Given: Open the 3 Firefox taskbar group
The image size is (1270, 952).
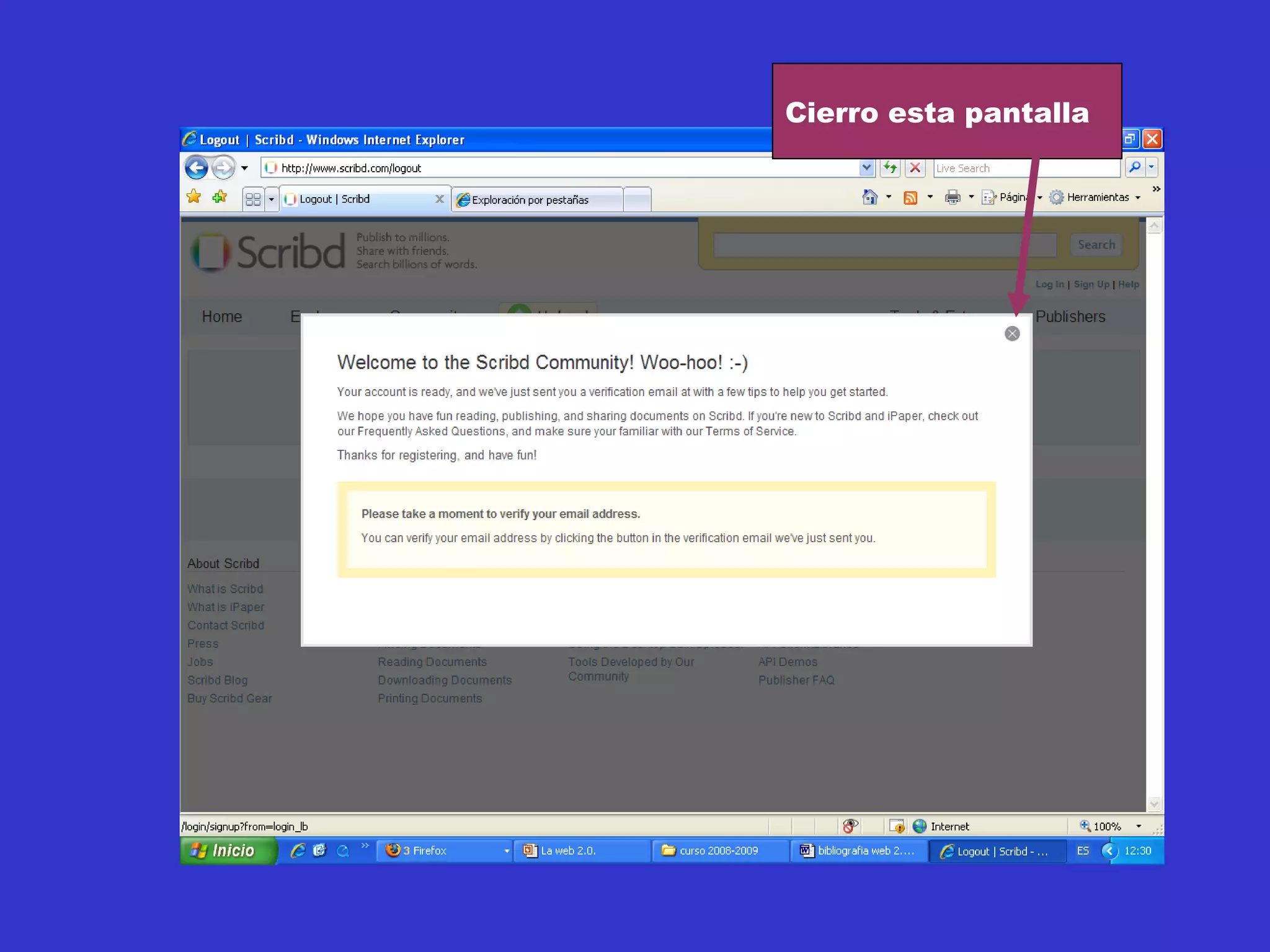Looking at the screenshot, I should (445, 850).
